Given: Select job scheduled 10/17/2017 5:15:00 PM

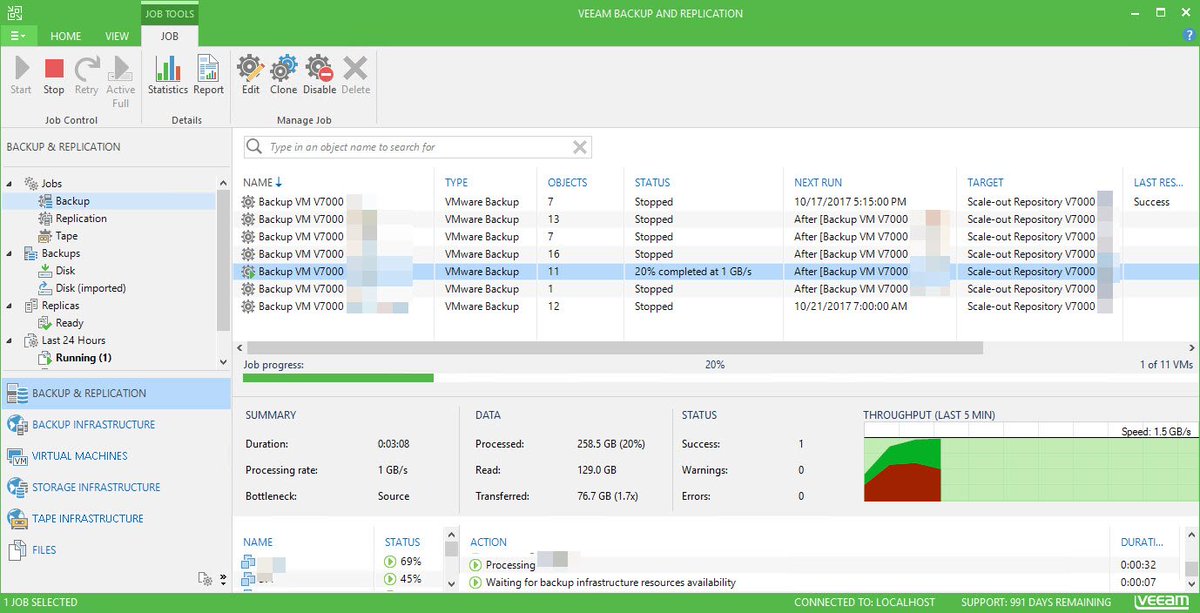Looking at the screenshot, I should [716, 201].
